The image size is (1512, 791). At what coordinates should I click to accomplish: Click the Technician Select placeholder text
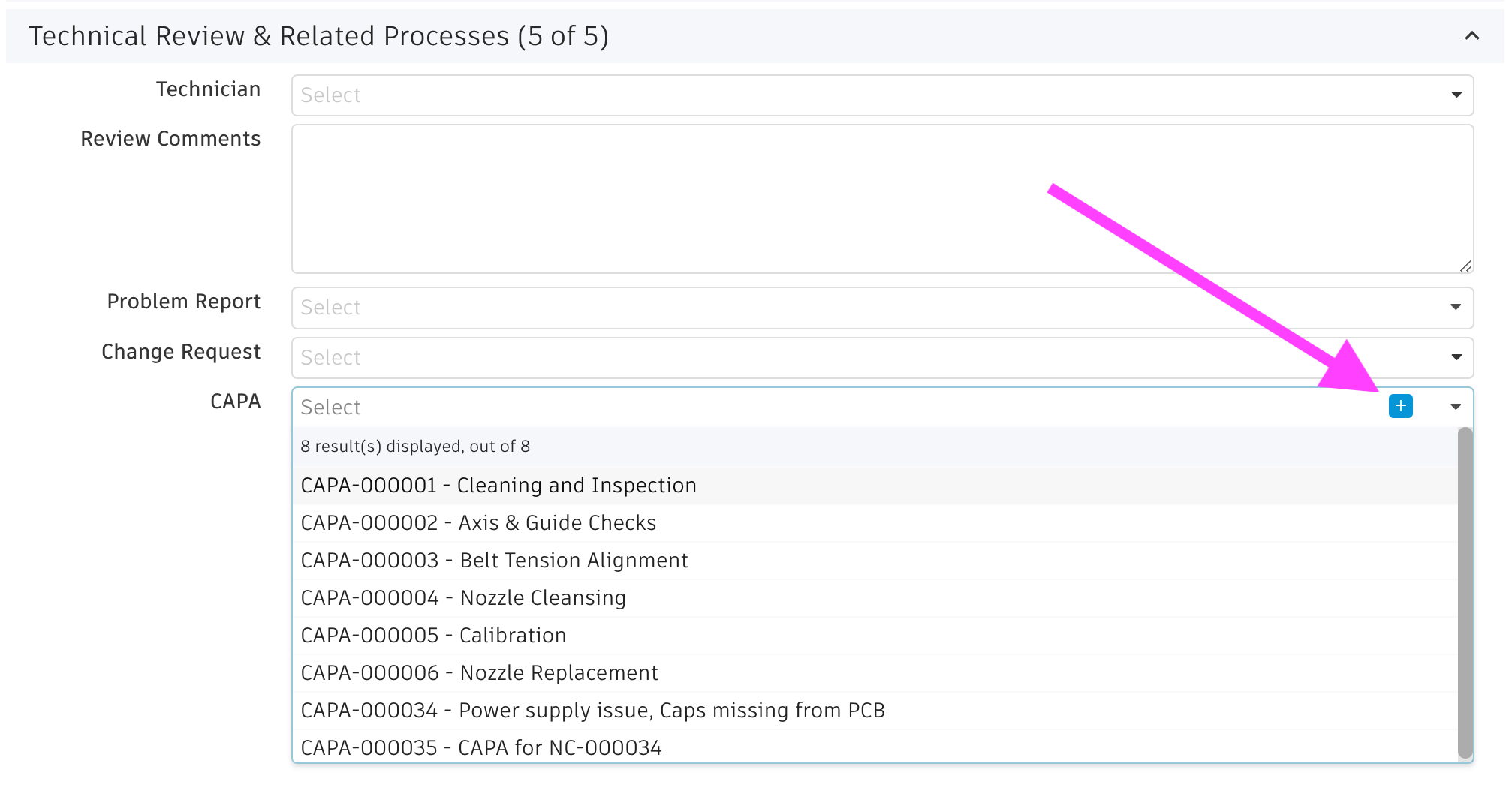tap(331, 95)
